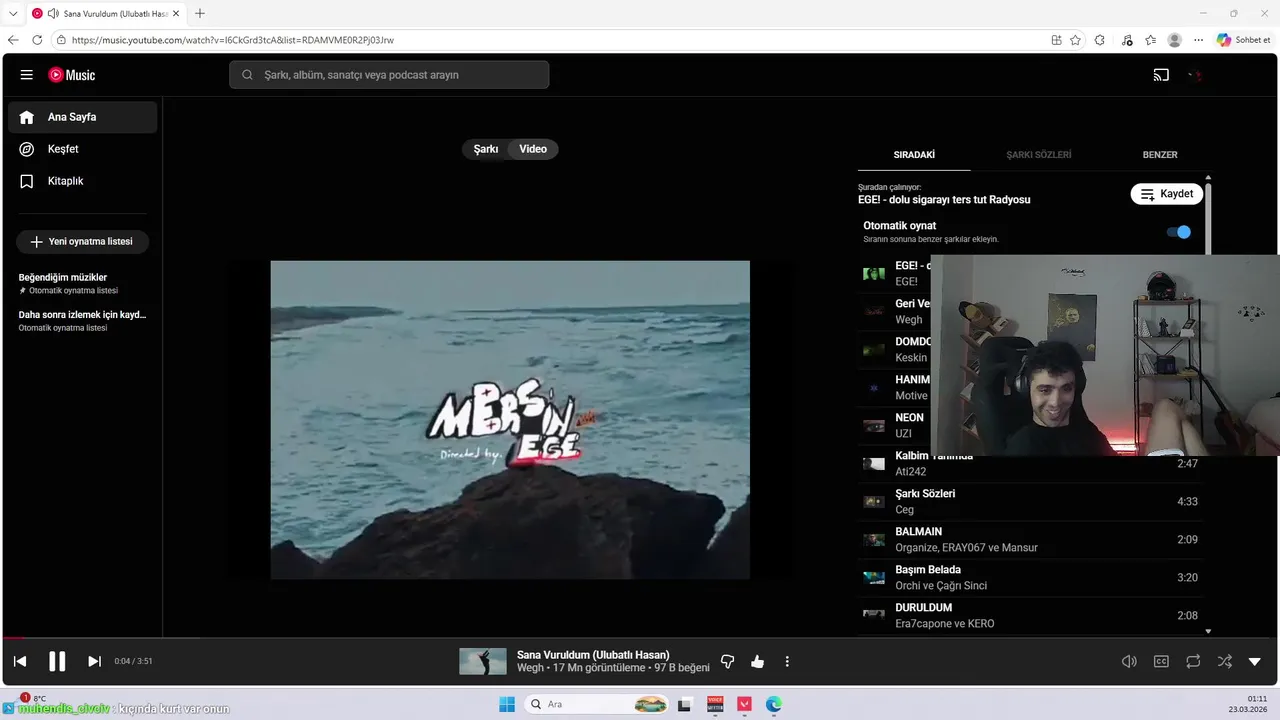Click the volume speaker icon
Image resolution: width=1280 pixels, height=720 pixels.
coord(1129,661)
